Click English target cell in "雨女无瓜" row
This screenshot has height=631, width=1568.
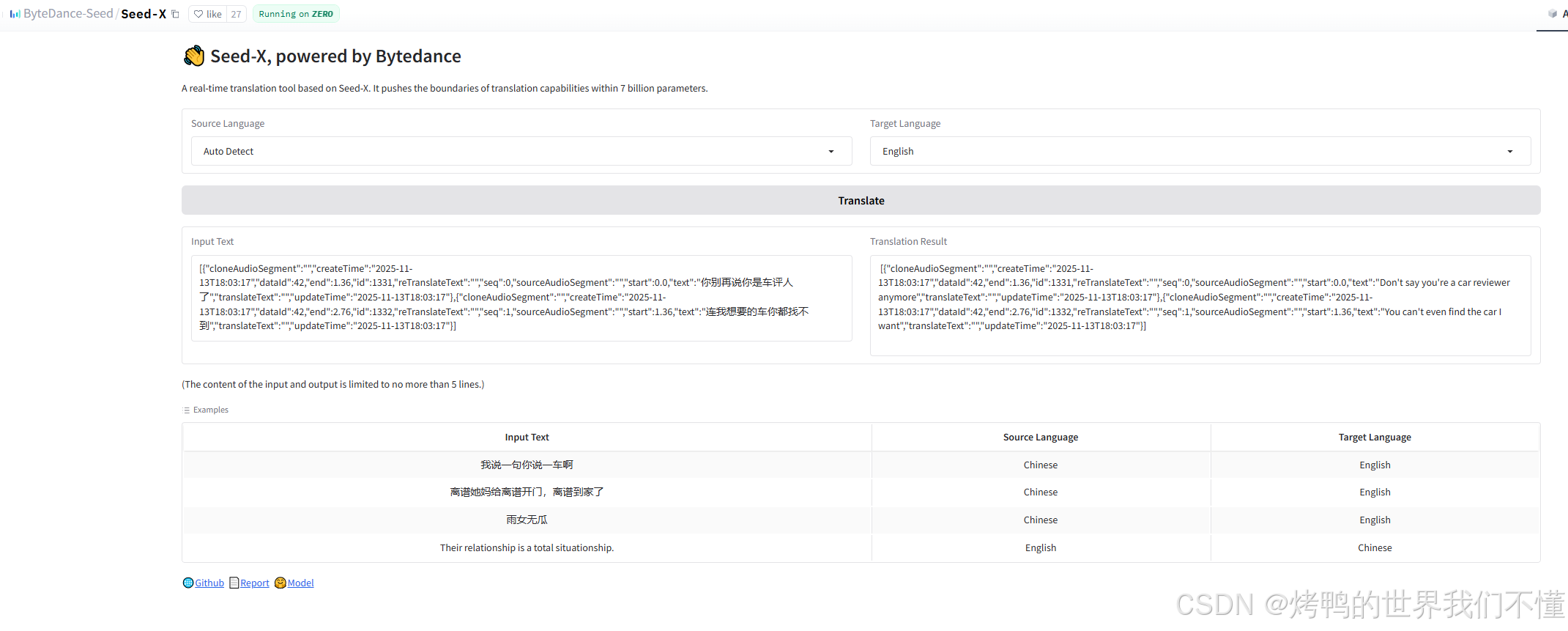(1375, 520)
